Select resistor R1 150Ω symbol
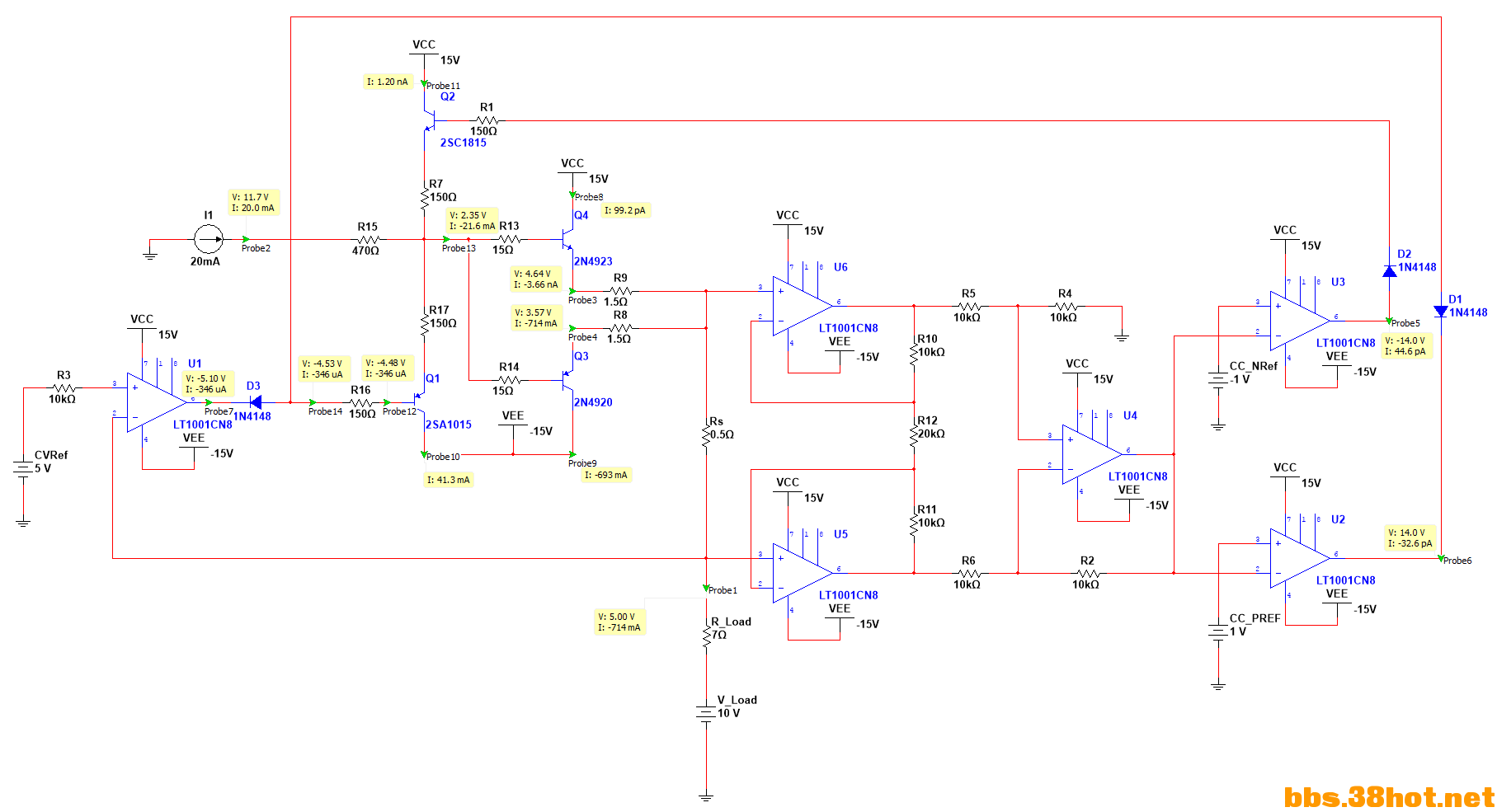 (487, 120)
